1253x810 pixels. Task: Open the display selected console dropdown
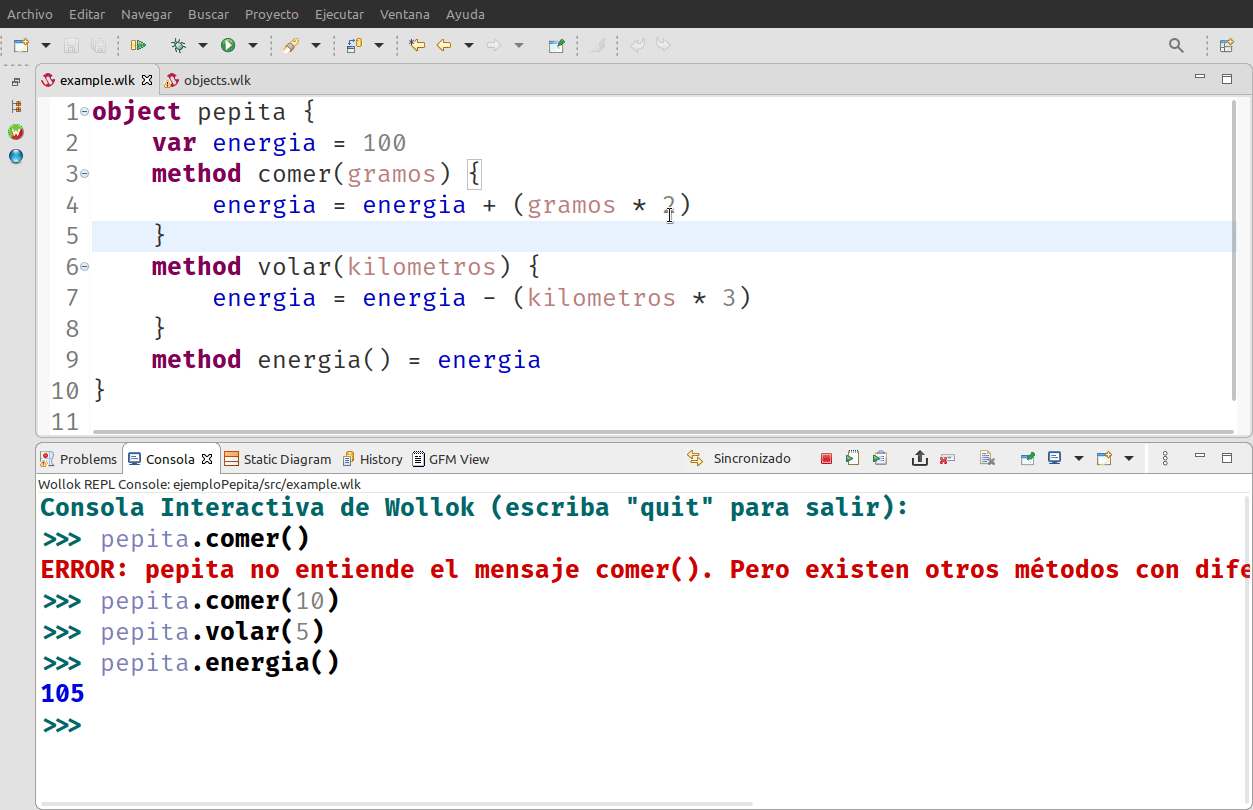tap(1078, 459)
